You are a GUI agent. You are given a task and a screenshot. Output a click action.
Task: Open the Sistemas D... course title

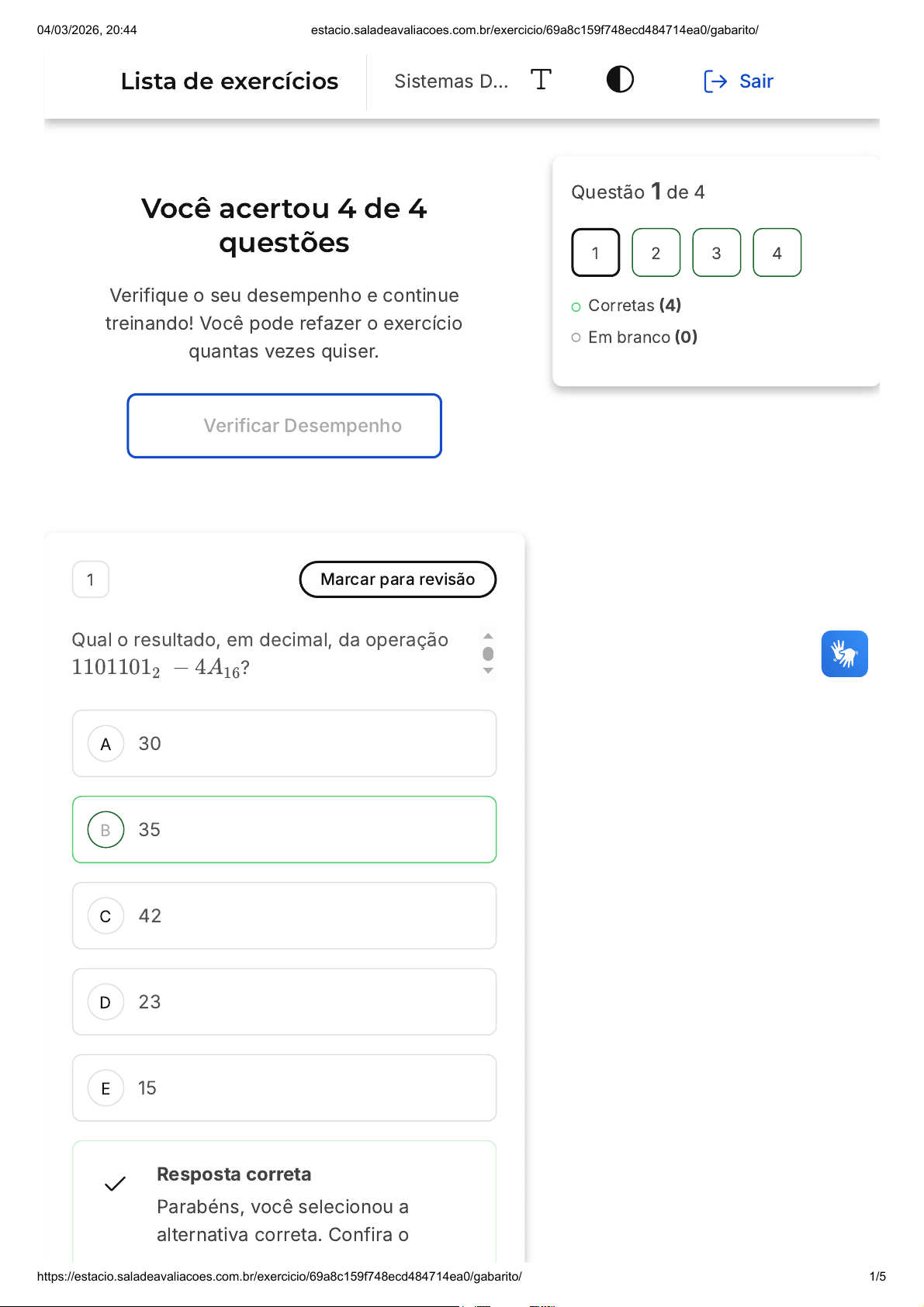tap(451, 81)
